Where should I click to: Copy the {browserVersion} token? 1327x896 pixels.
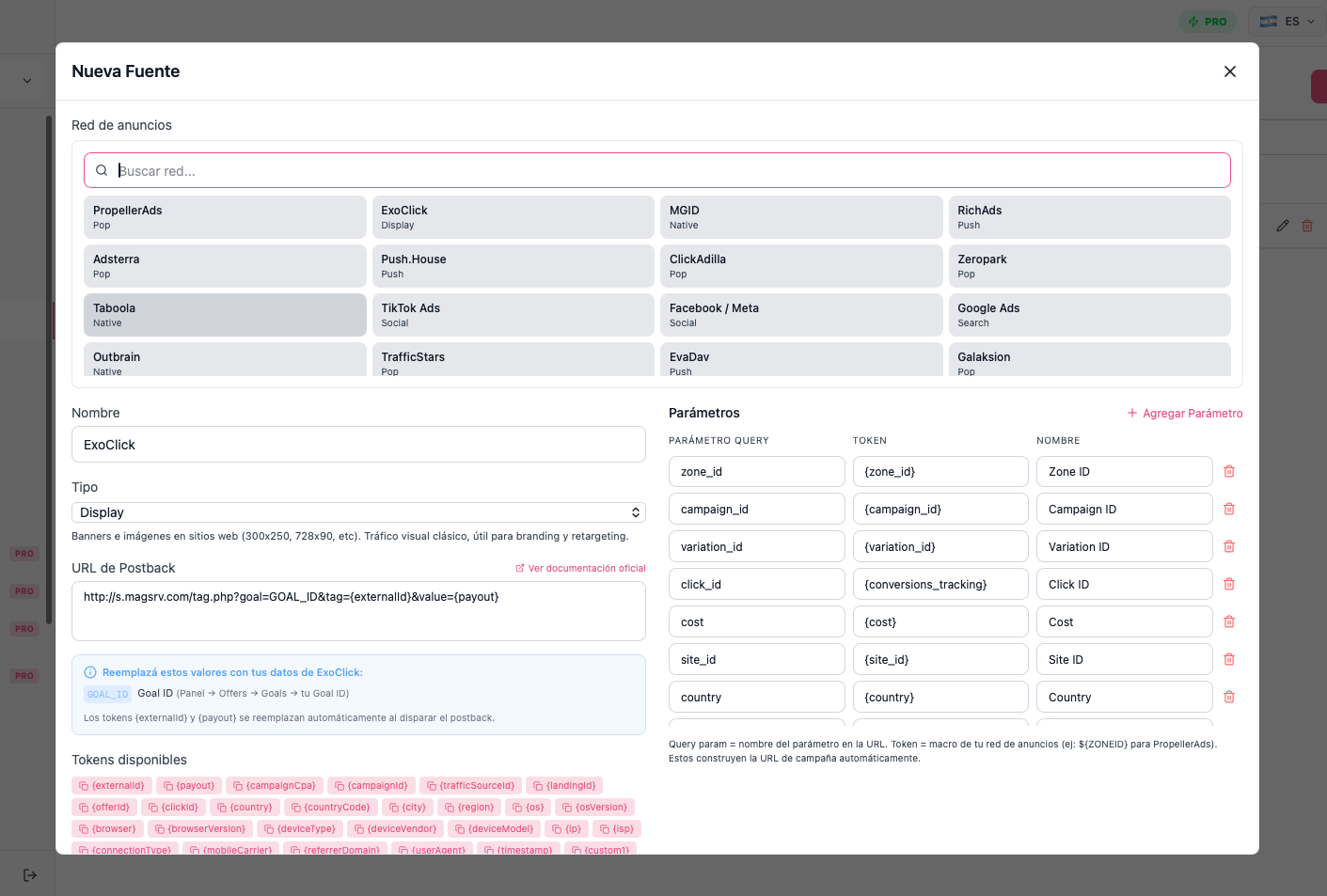pyautogui.click(x=200, y=829)
